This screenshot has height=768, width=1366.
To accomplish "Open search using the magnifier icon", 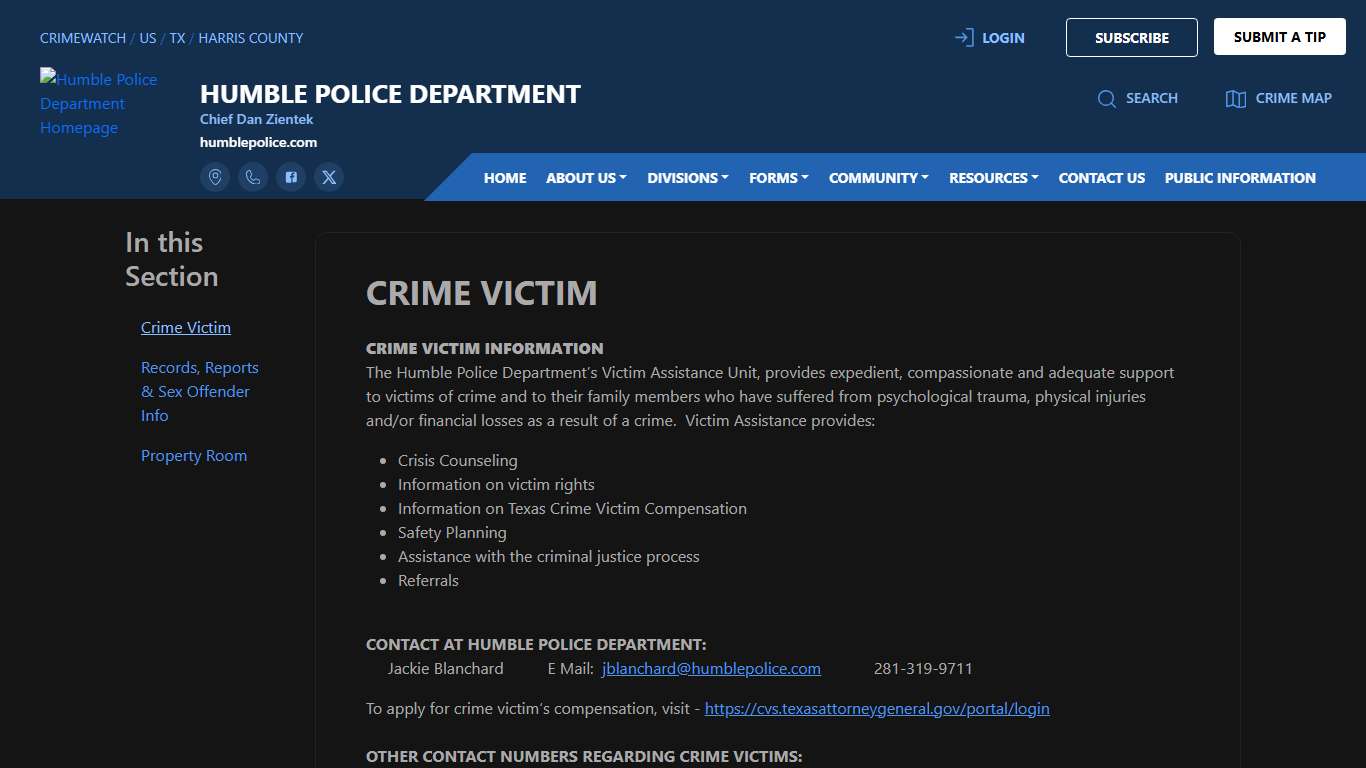I will (1107, 98).
